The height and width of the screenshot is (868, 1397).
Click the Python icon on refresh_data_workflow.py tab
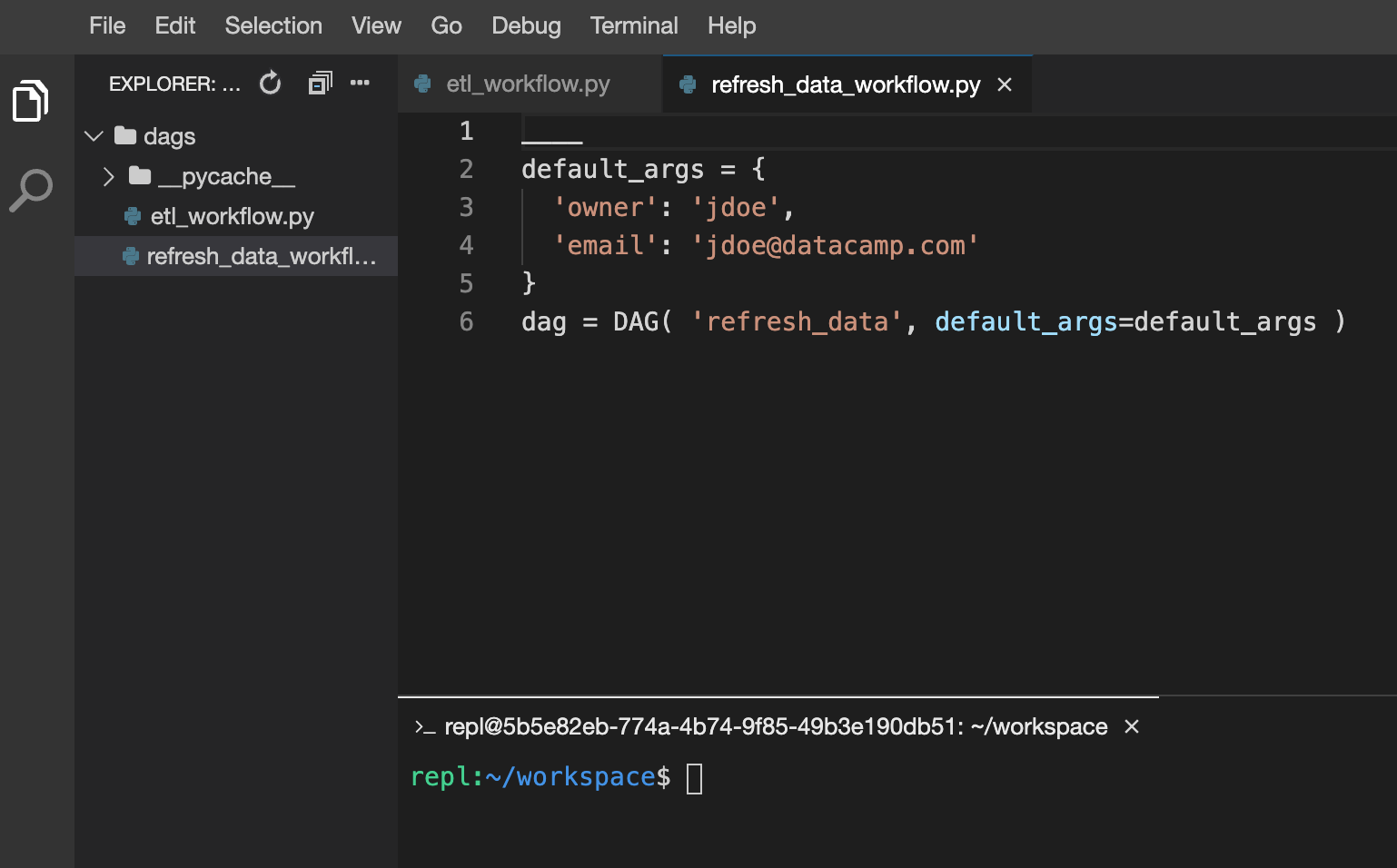click(688, 84)
